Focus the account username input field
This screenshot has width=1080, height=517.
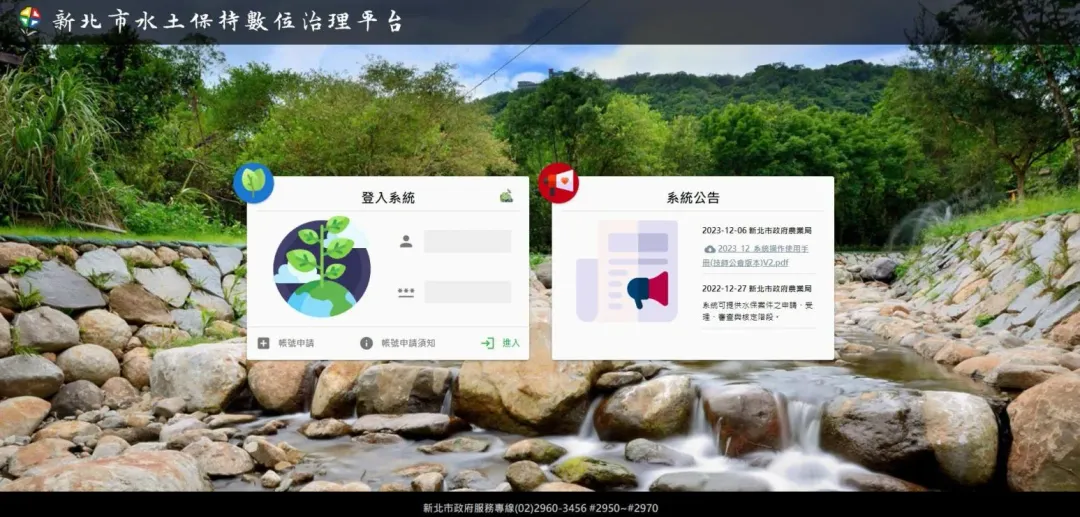point(468,241)
